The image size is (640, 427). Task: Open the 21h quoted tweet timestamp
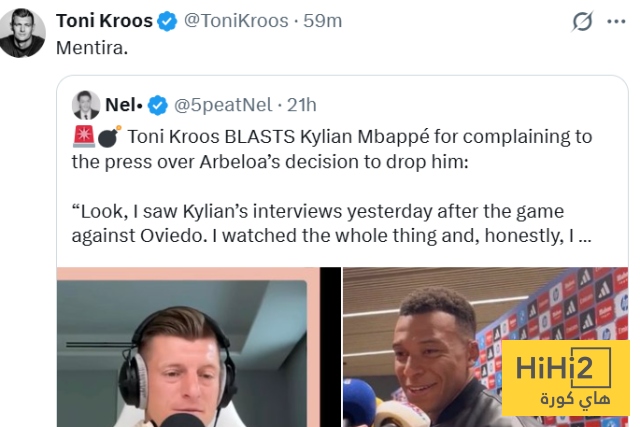[302, 105]
